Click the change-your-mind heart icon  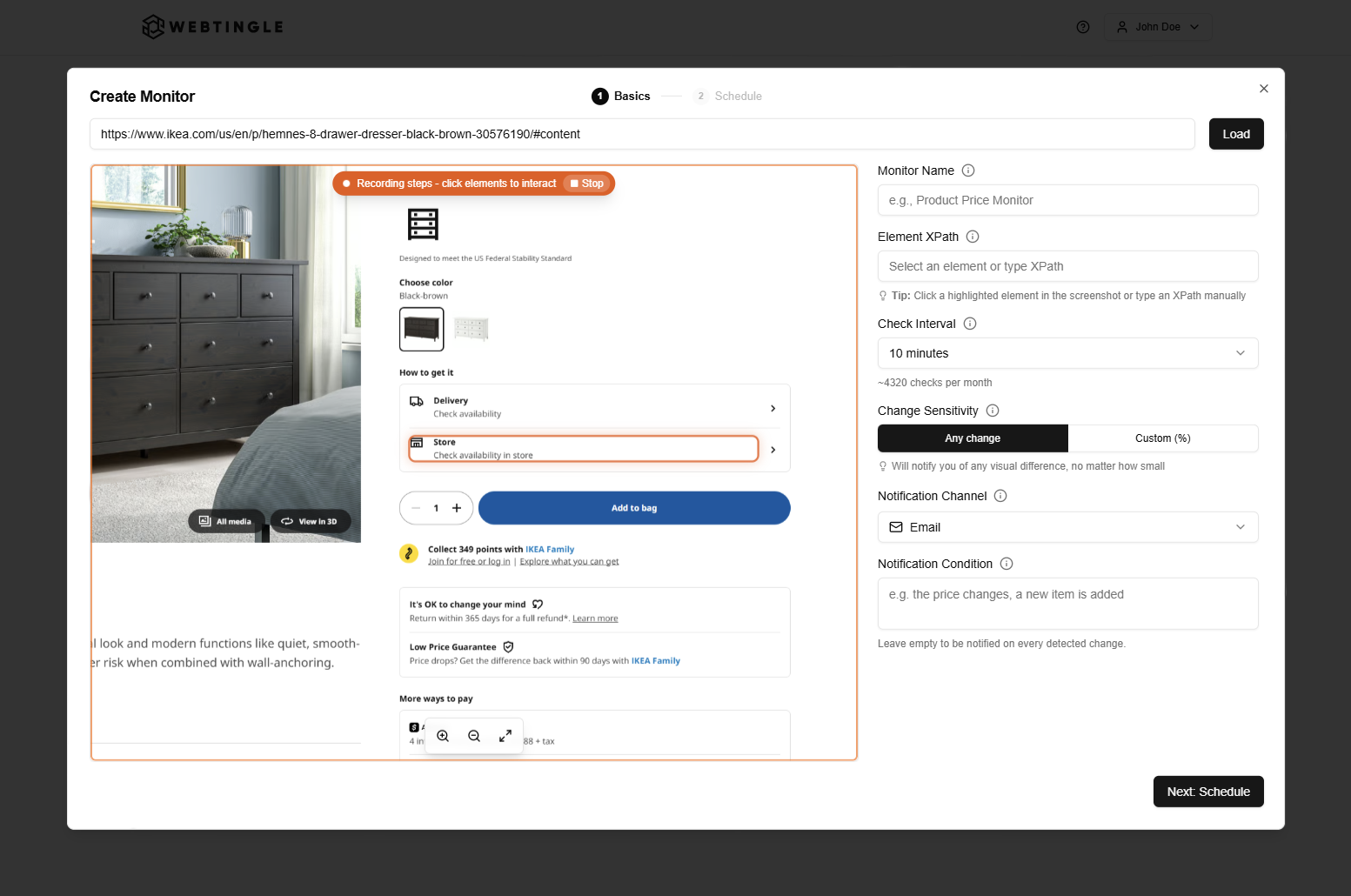538,605
